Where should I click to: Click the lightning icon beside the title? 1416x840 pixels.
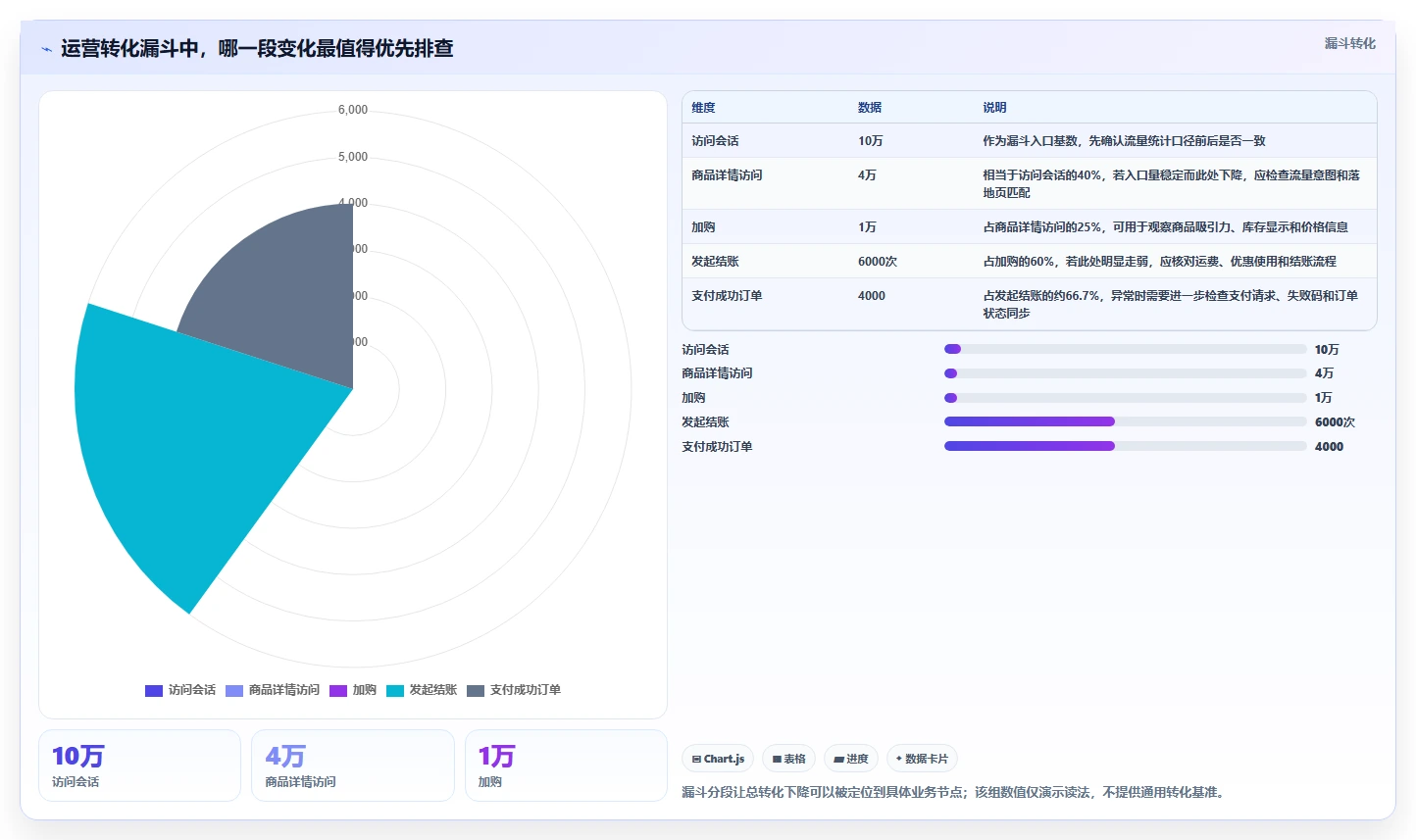point(46,49)
